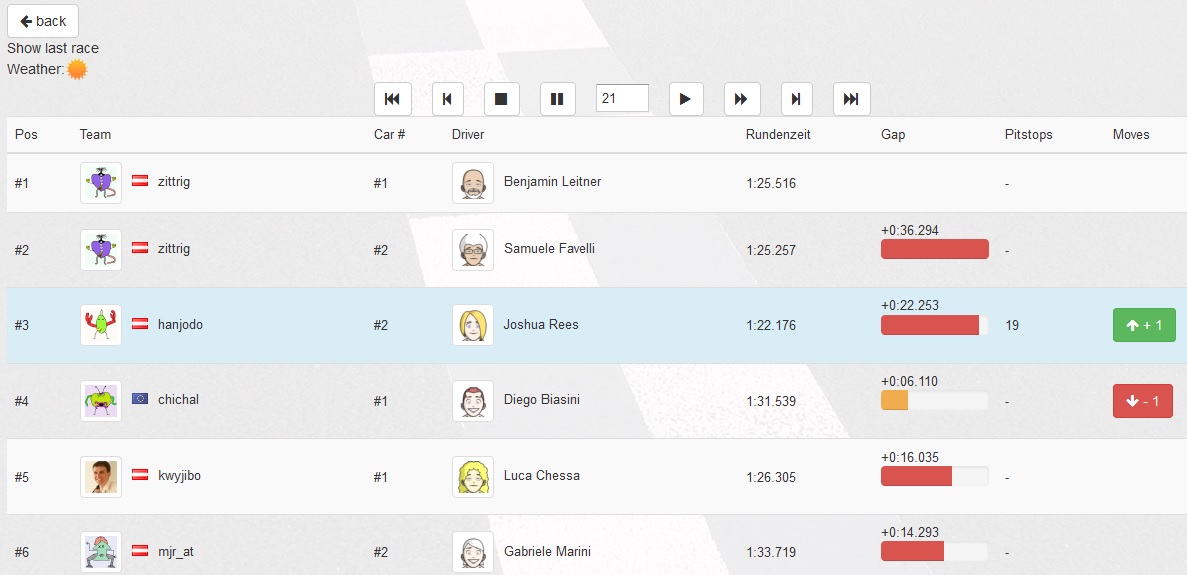The height and width of the screenshot is (575, 1187).
Task: Click lap time 1:22.176
Action: (771, 325)
